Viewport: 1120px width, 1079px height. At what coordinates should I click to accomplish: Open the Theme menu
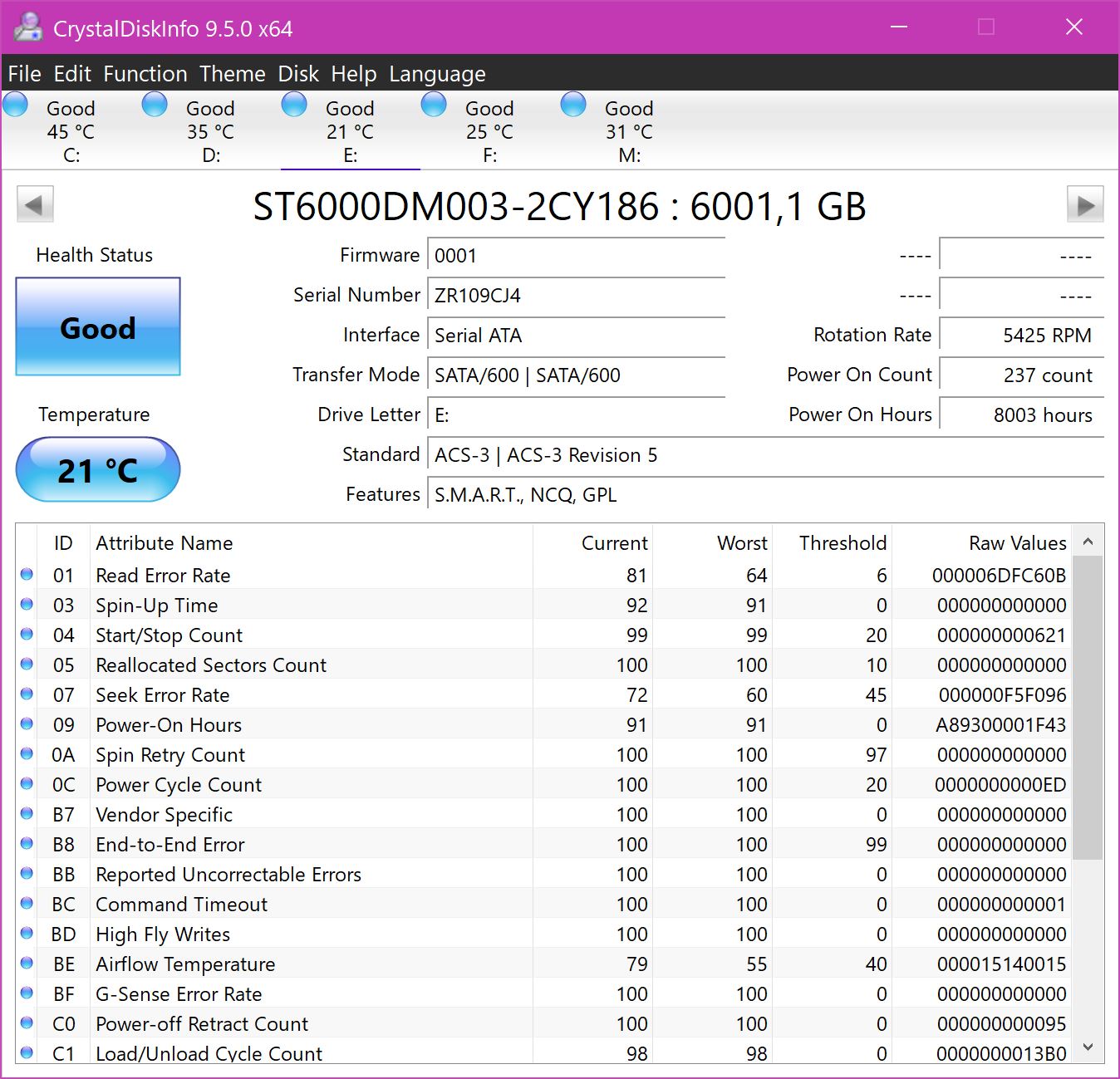(233, 74)
